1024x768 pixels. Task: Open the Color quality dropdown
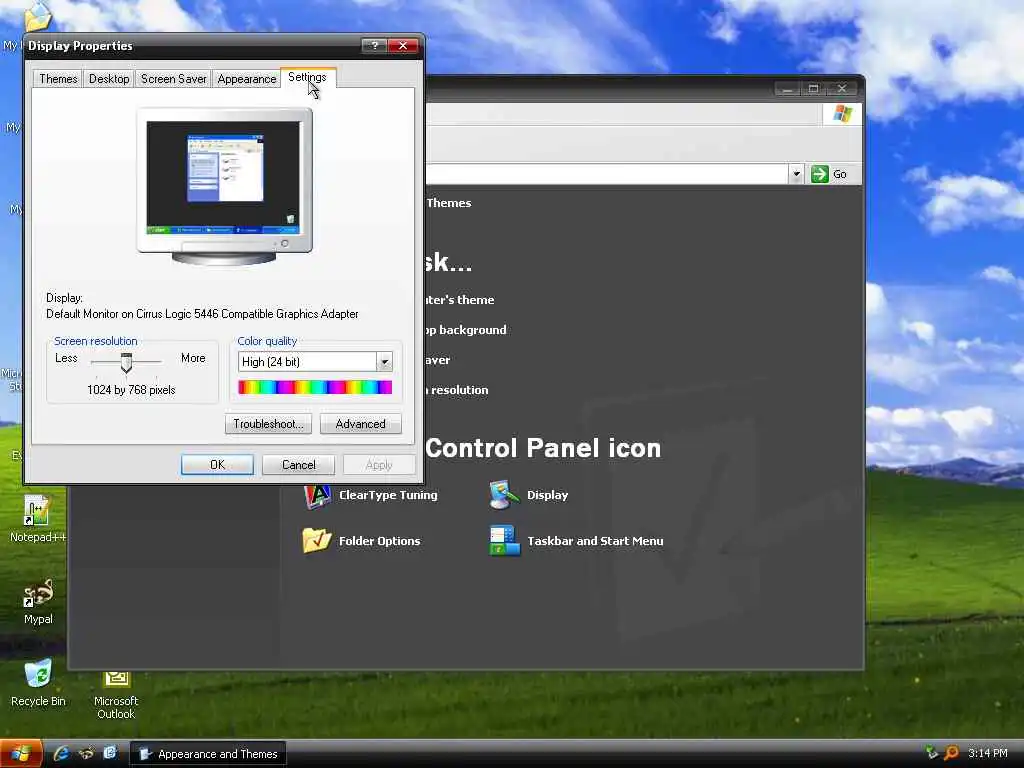pyautogui.click(x=385, y=361)
